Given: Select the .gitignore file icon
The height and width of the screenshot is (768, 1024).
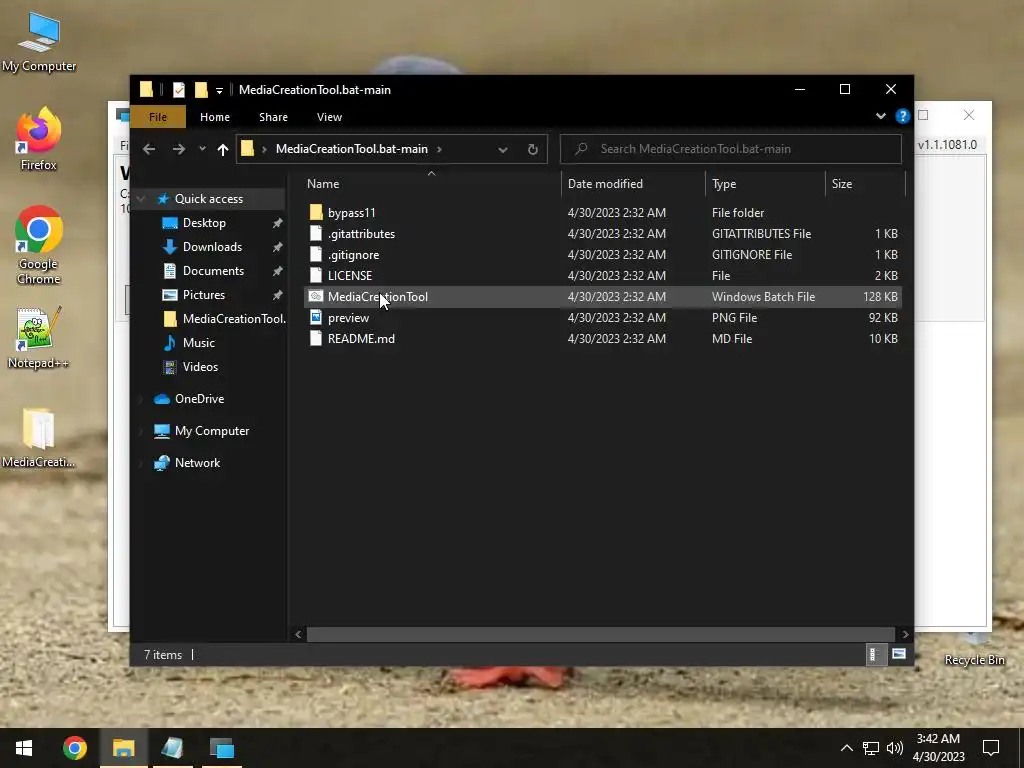Looking at the screenshot, I should point(316,254).
